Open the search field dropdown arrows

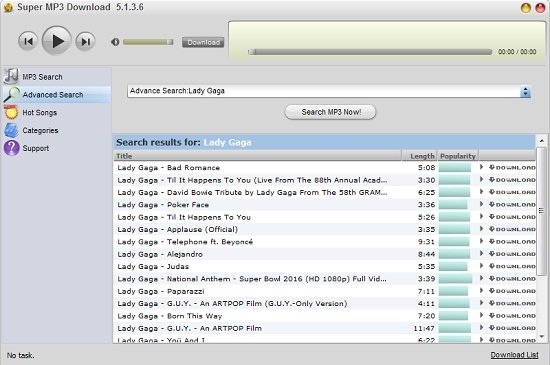pyautogui.click(x=525, y=92)
